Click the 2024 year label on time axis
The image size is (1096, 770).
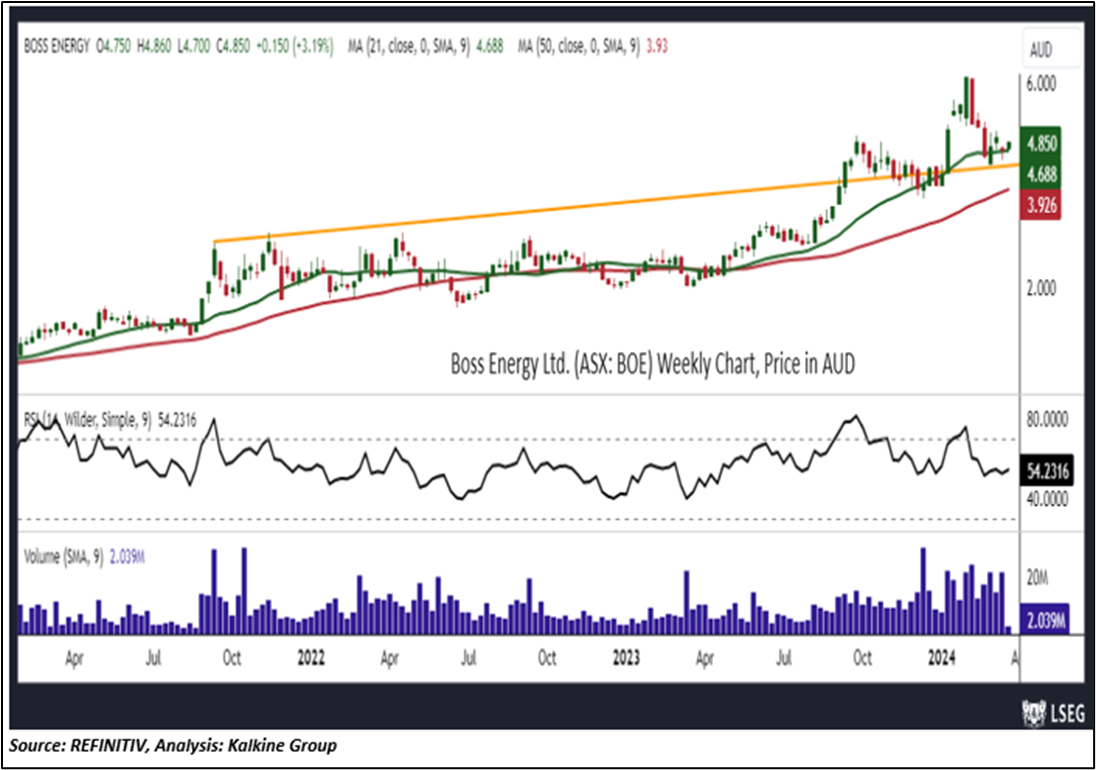click(941, 658)
